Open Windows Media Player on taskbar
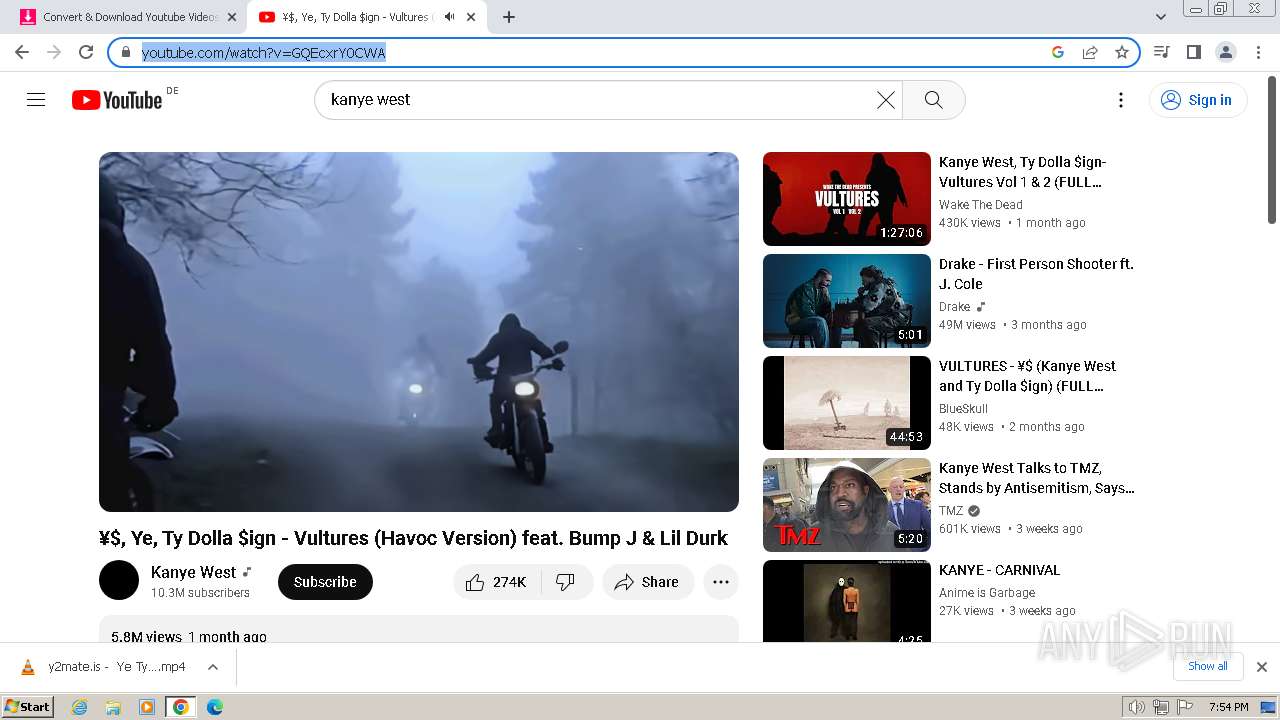 (147, 707)
